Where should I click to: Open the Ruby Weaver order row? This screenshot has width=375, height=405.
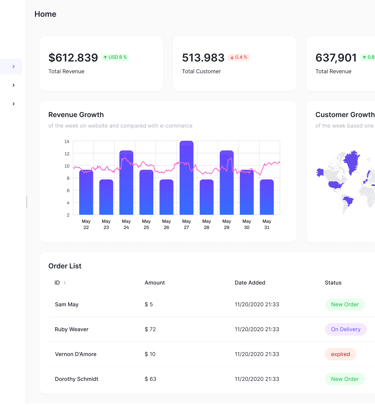coord(211,329)
